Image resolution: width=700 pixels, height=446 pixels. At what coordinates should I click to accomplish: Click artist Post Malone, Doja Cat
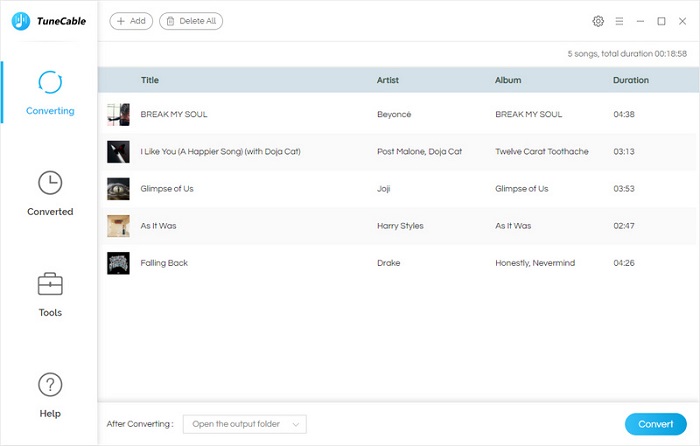click(419, 151)
